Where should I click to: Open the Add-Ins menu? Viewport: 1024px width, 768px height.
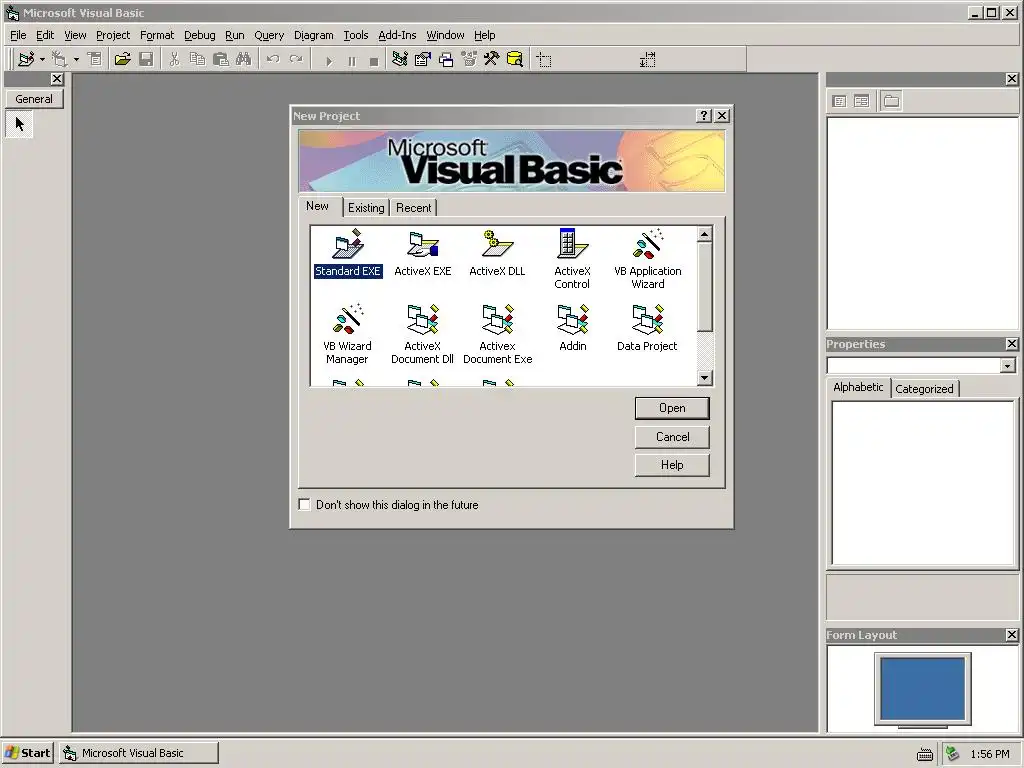pyautogui.click(x=397, y=35)
